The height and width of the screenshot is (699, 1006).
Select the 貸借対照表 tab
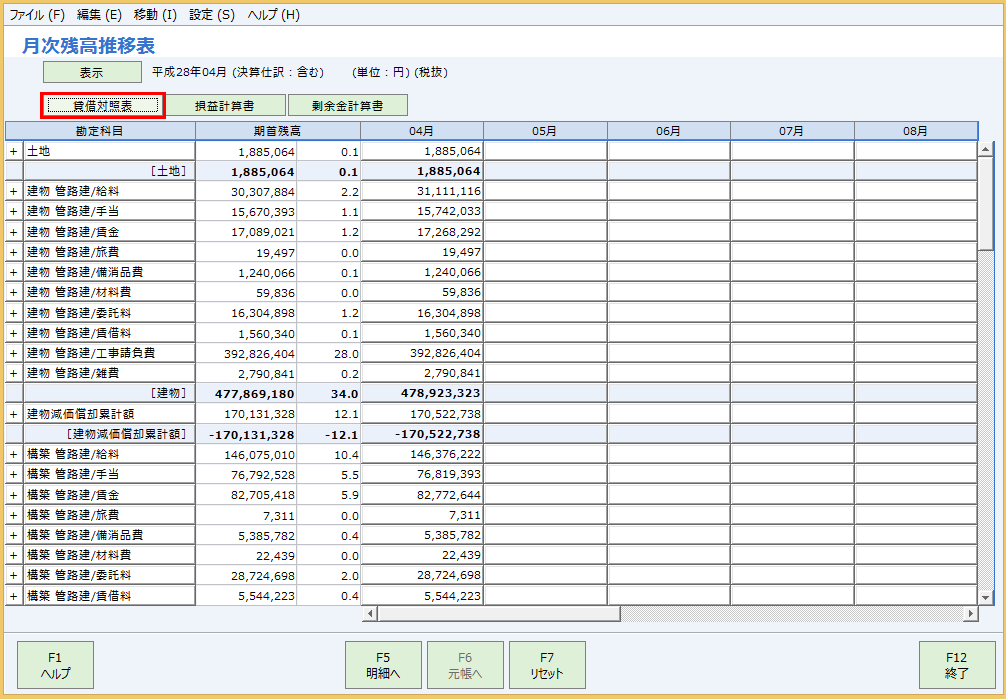pyautogui.click(x=102, y=104)
